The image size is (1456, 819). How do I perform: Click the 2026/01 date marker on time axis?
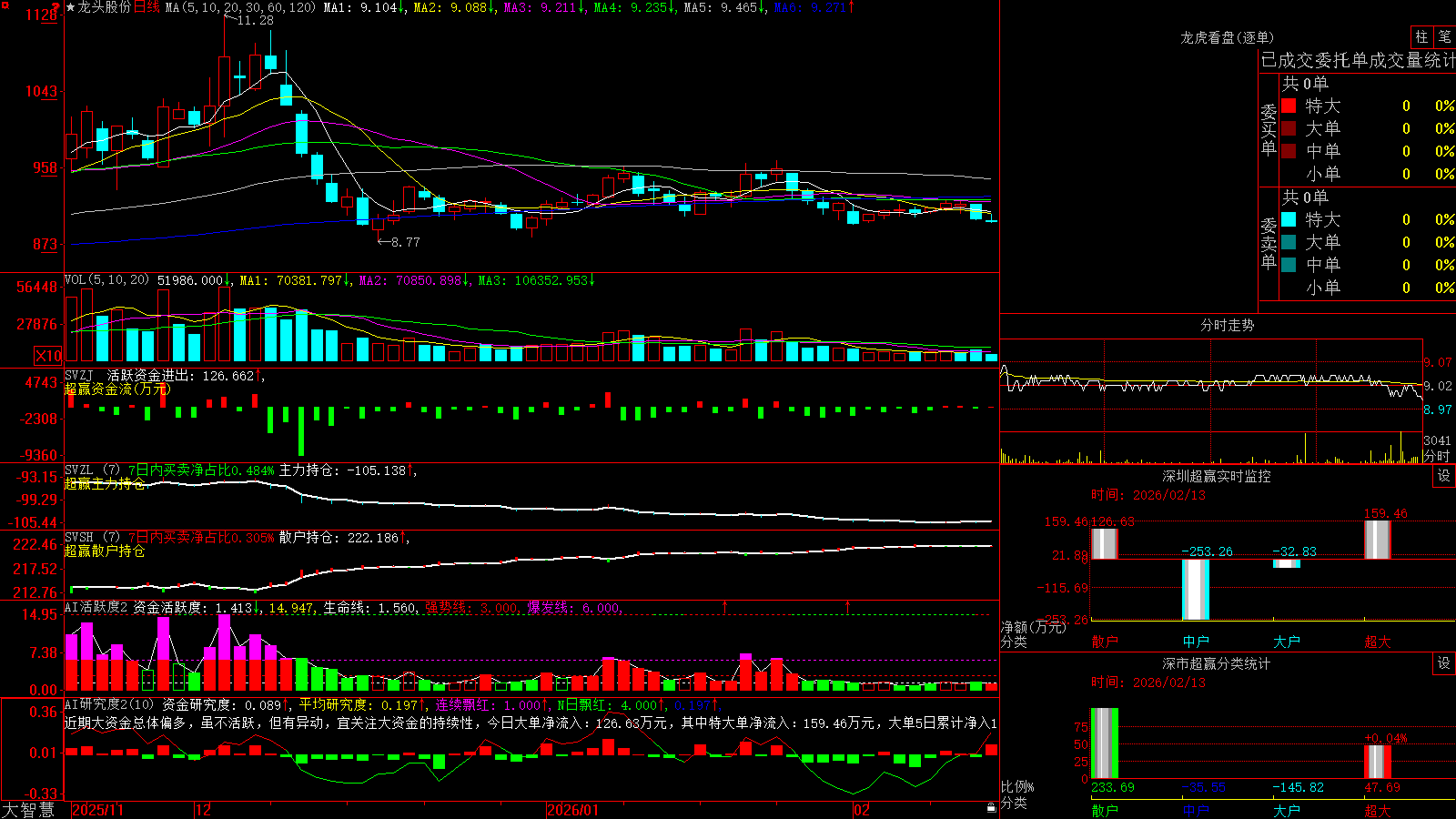(573, 810)
